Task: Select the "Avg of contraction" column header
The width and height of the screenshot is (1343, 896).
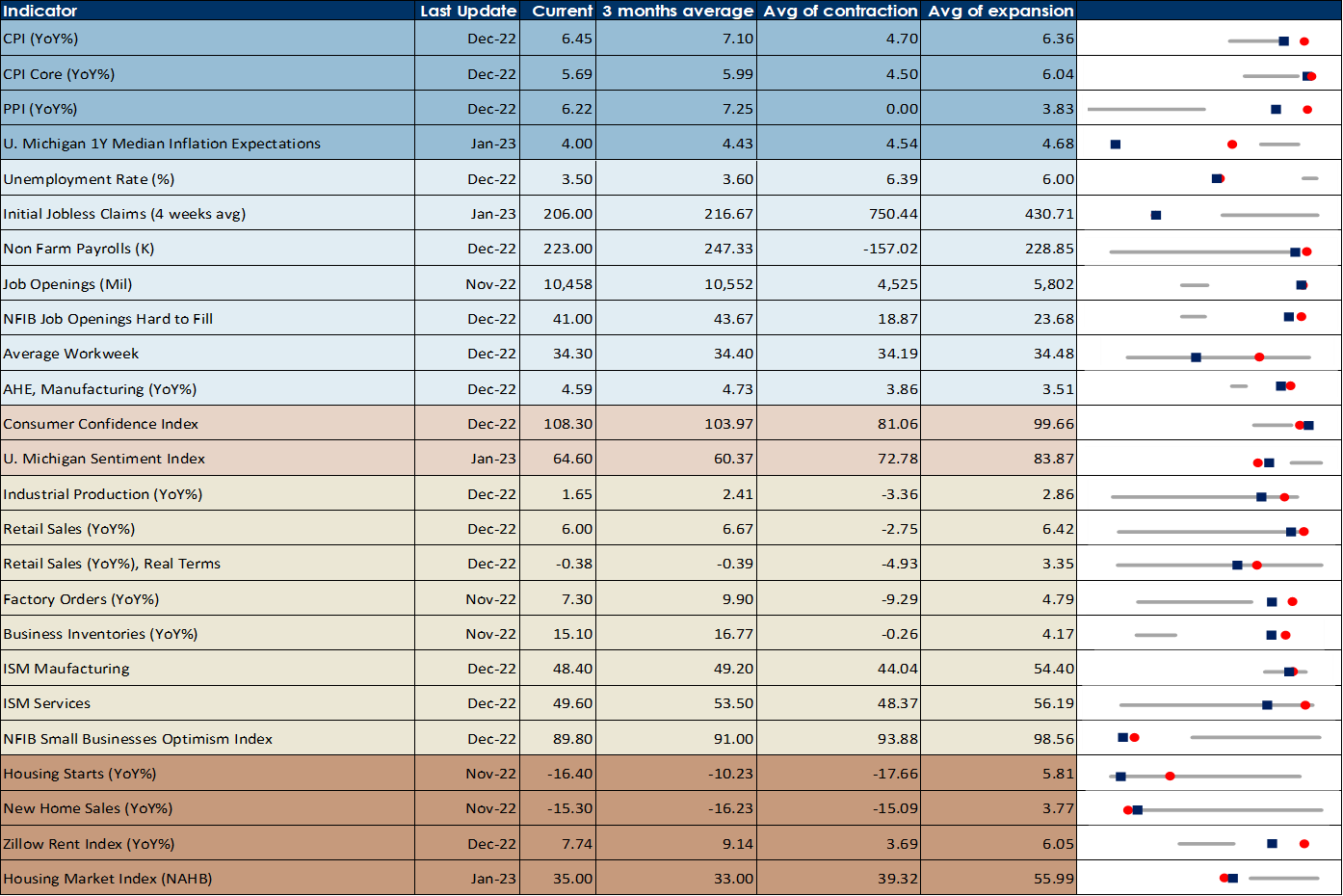Action: tap(840, 11)
